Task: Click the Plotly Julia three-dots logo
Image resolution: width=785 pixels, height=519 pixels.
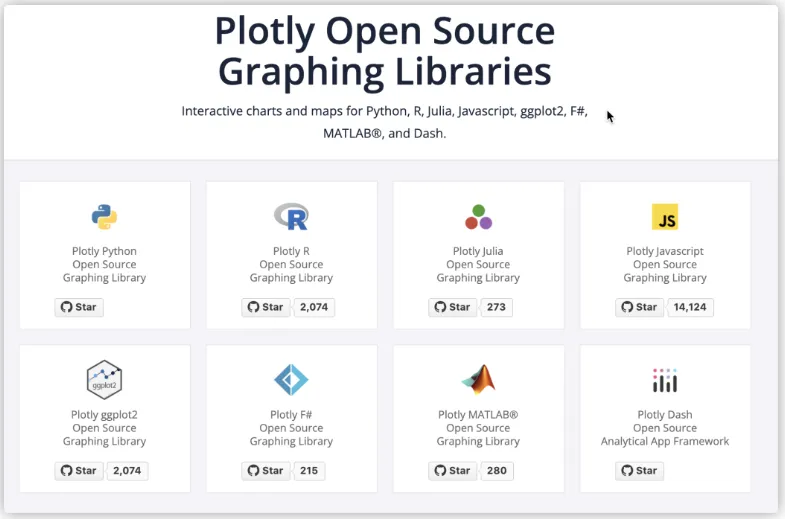Action: (478, 216)
